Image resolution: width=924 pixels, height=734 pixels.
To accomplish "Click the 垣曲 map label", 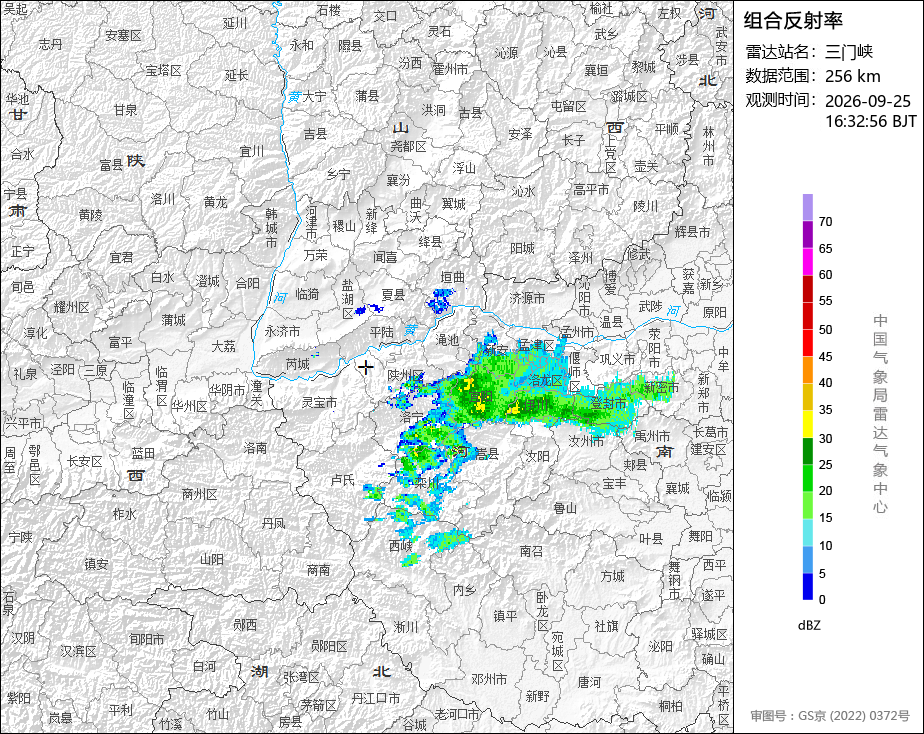I will click(453, 277).
